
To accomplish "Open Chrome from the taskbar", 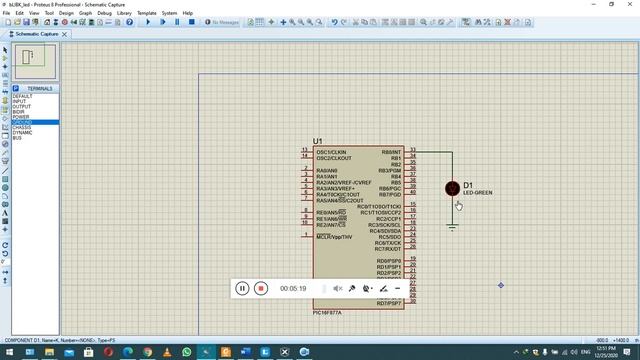I will click(x=147, y=352).
